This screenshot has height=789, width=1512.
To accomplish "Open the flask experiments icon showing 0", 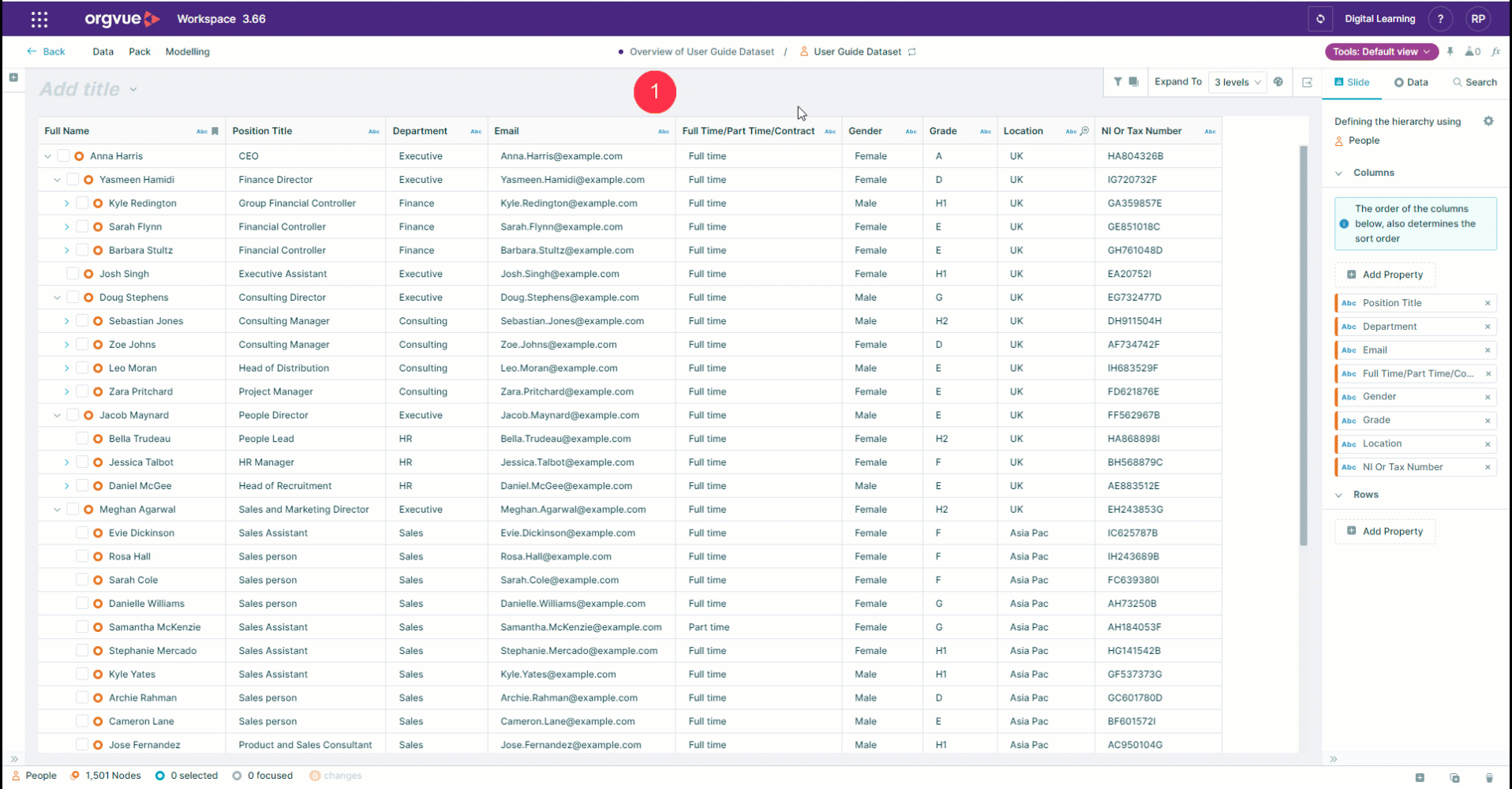I will (x=1473, y=51).
